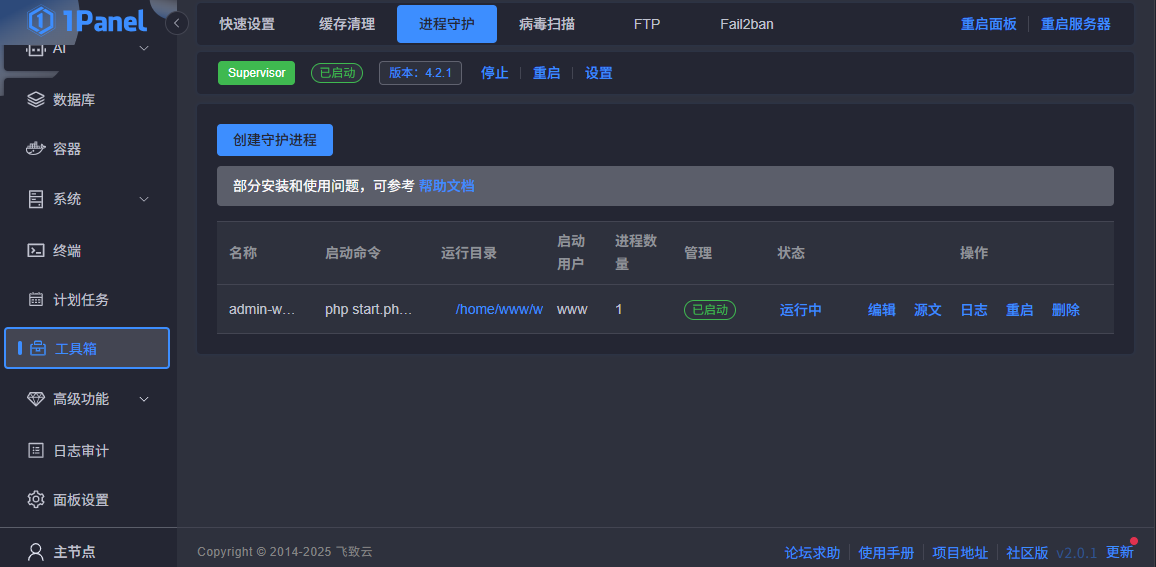Viewport: 1156px width, 567px height.
Task: Click the container Docker whale icon
Action: (x=35, y=149)
